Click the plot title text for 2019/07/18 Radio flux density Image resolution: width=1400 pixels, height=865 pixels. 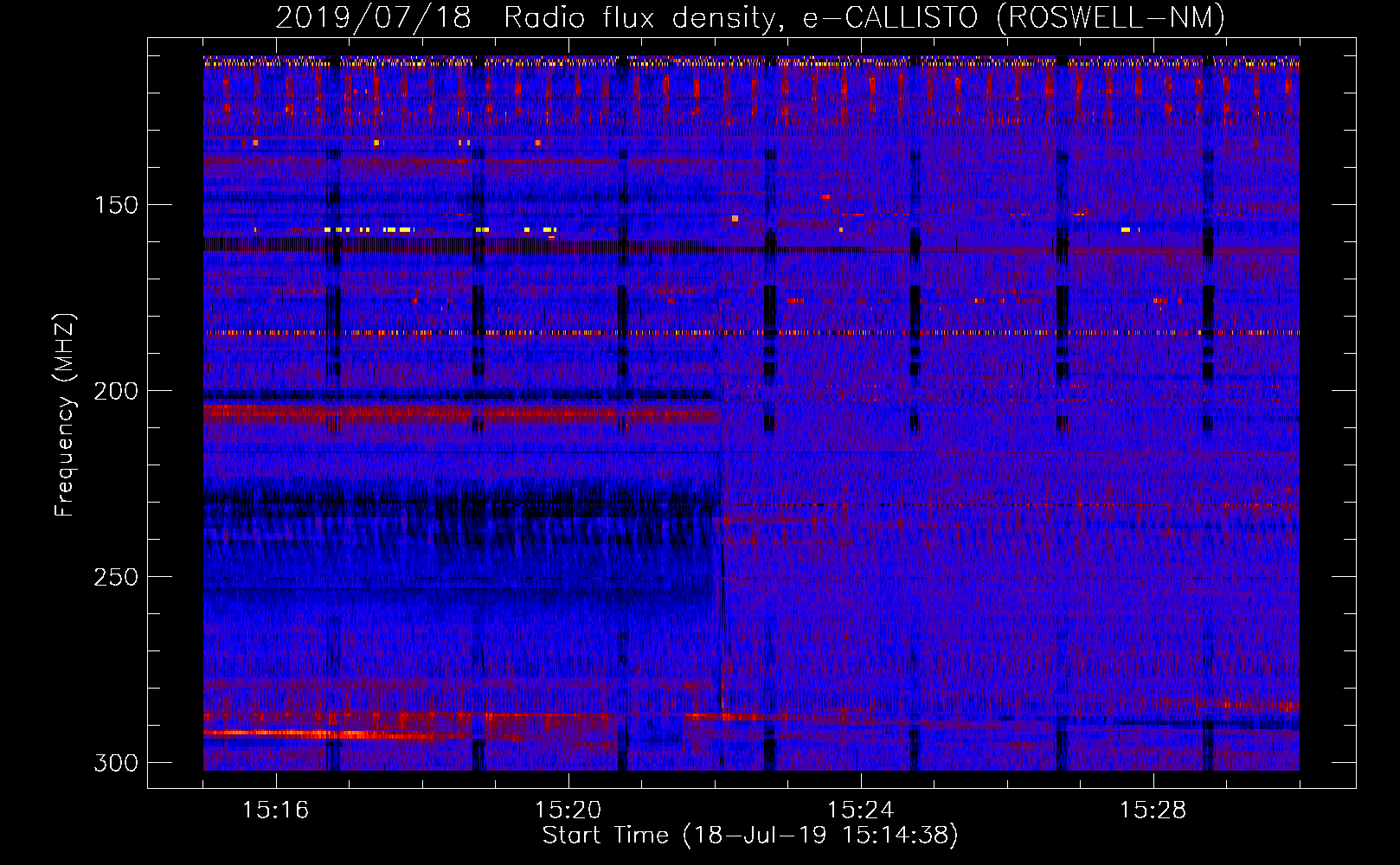pyautogui.click(x=750, y=18)
